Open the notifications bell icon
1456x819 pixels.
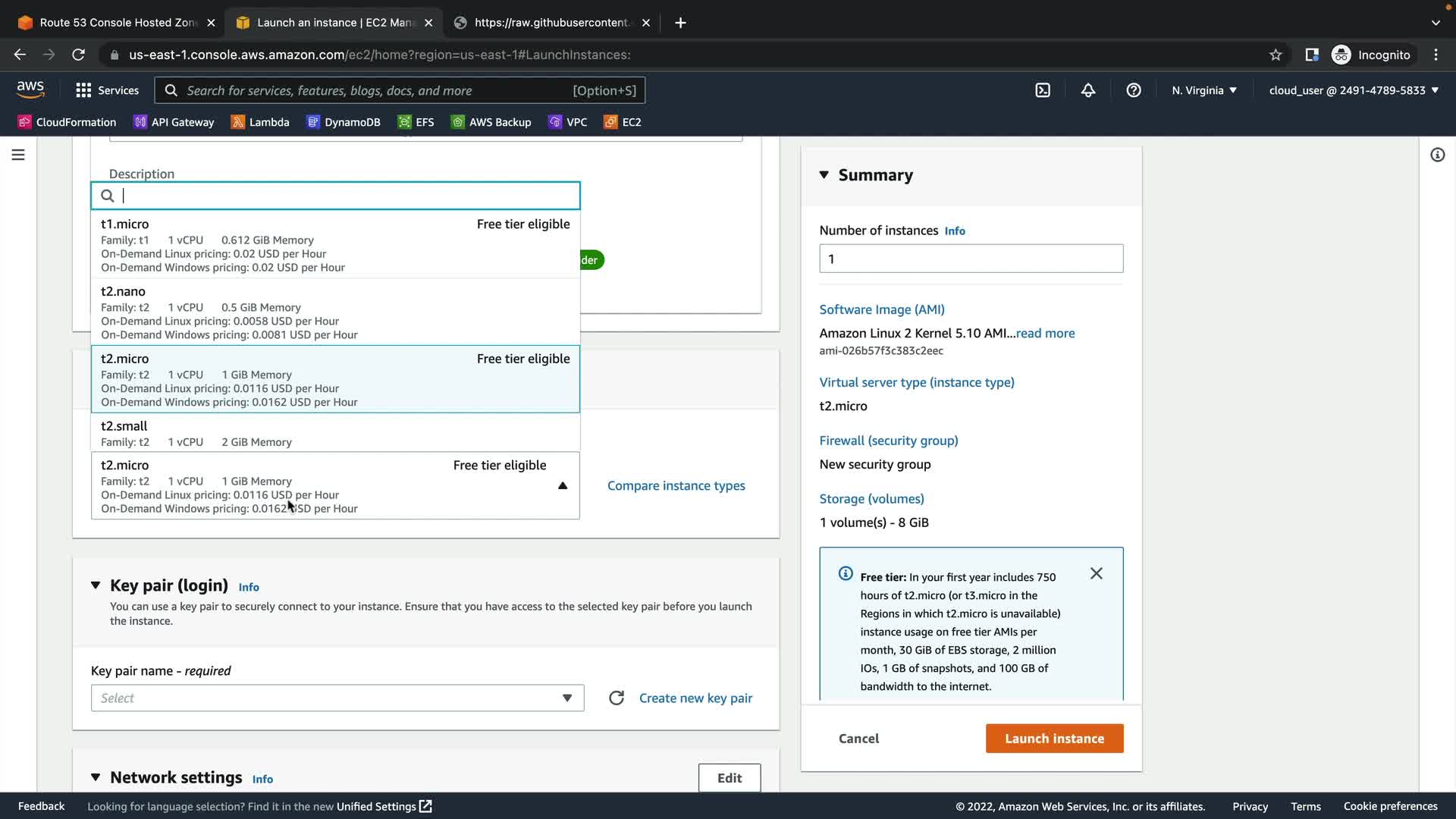tap(1088, 90)
